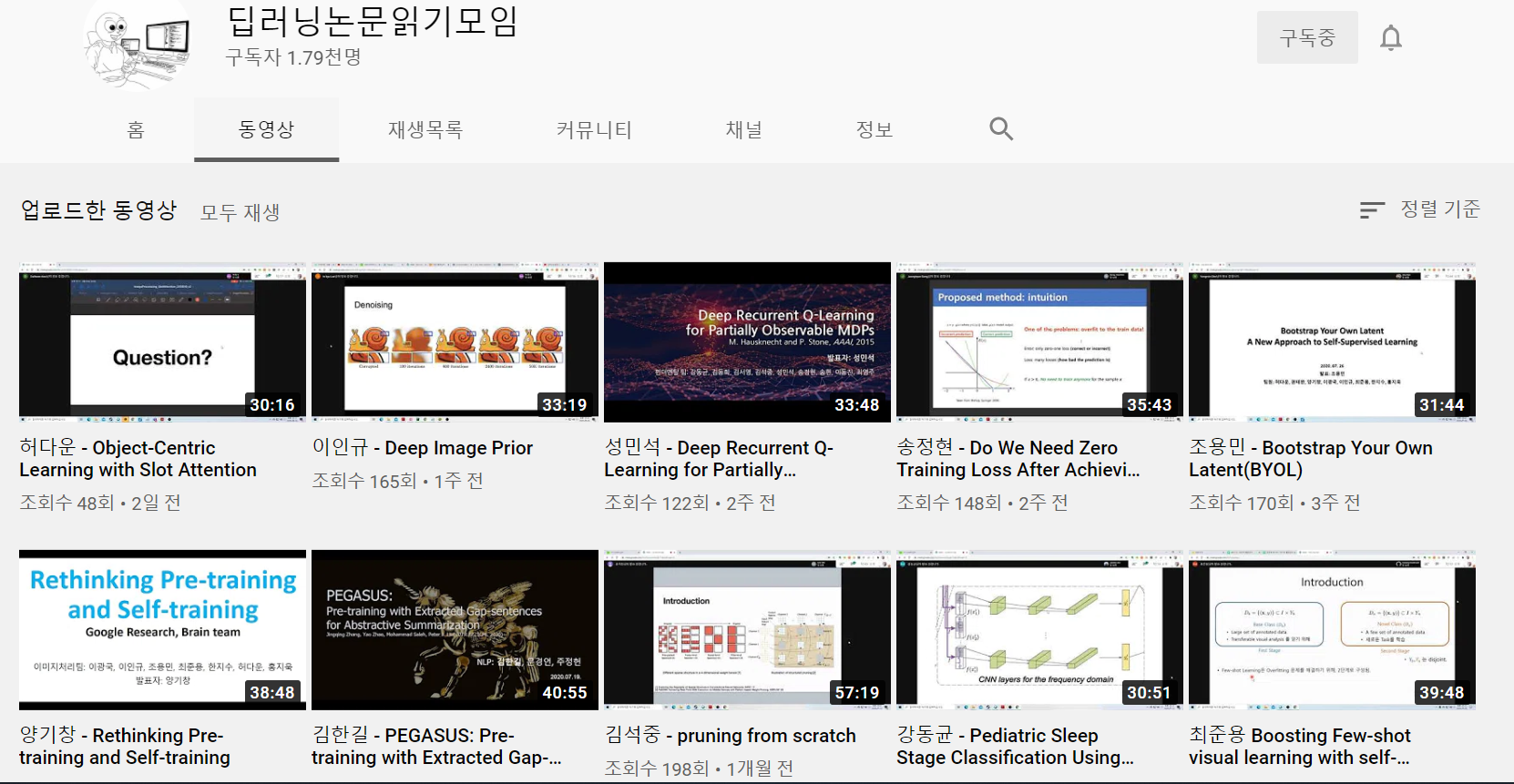
Task: Open the Denoising snails video thumbnail
Action: tap(455, 342)
